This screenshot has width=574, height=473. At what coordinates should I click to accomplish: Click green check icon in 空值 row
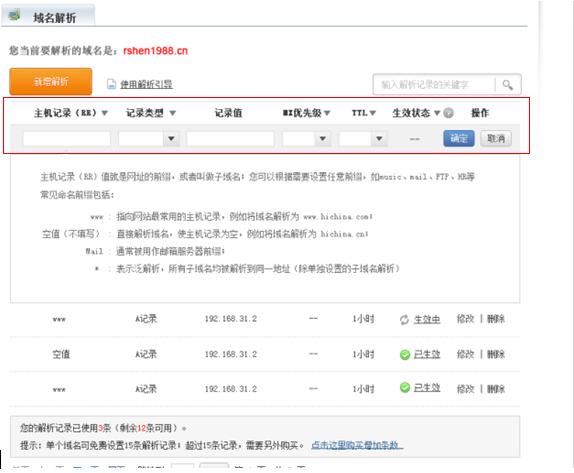405,354
